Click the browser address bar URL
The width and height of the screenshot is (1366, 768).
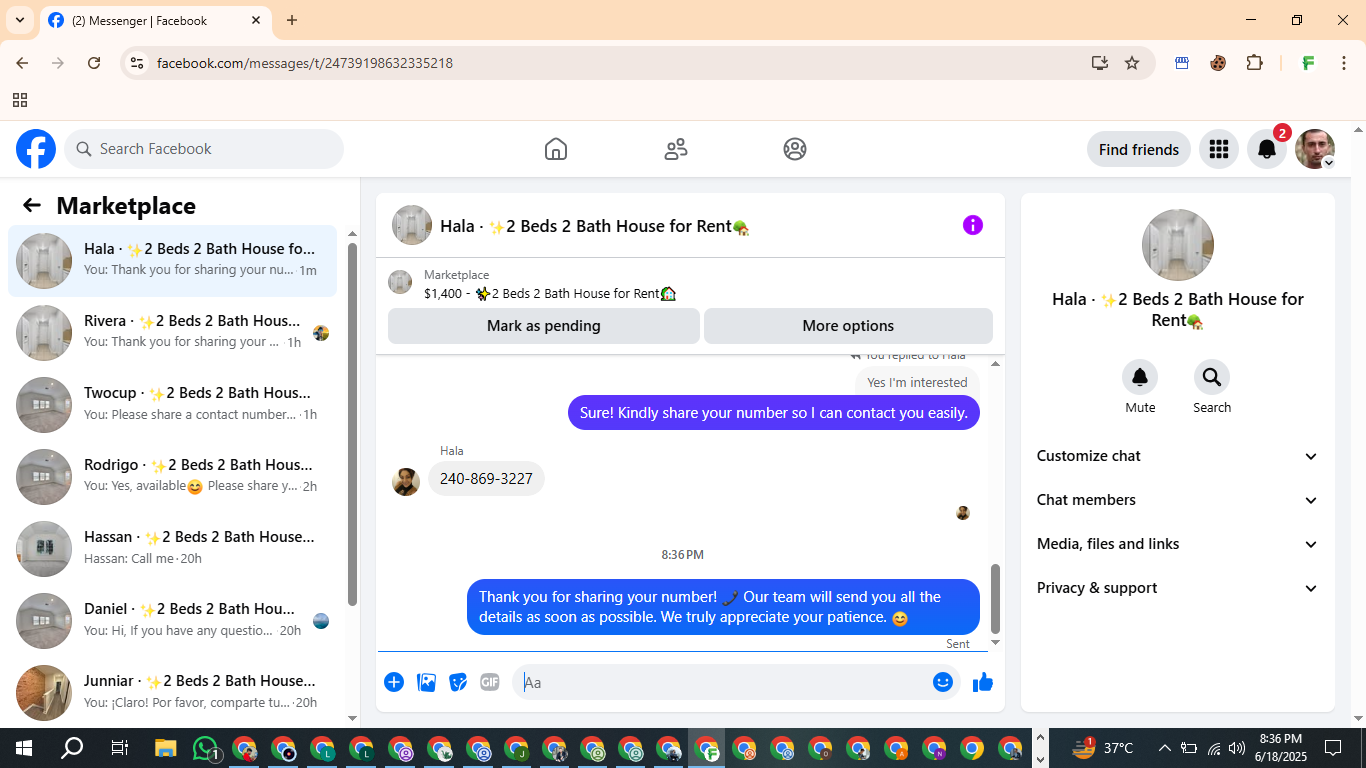[x=305, y=63]
